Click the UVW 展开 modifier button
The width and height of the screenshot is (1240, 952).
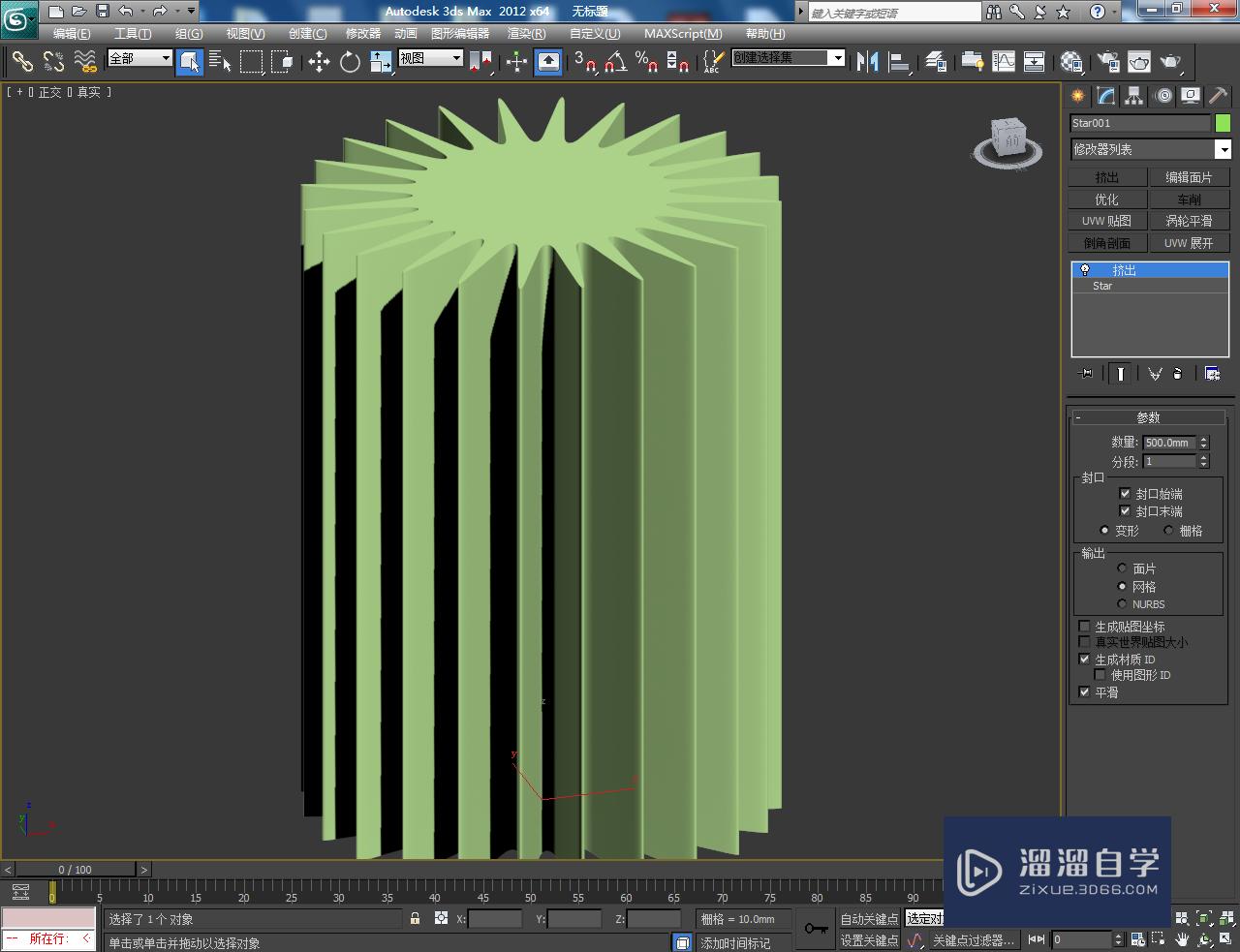[x=1189, y=243]
